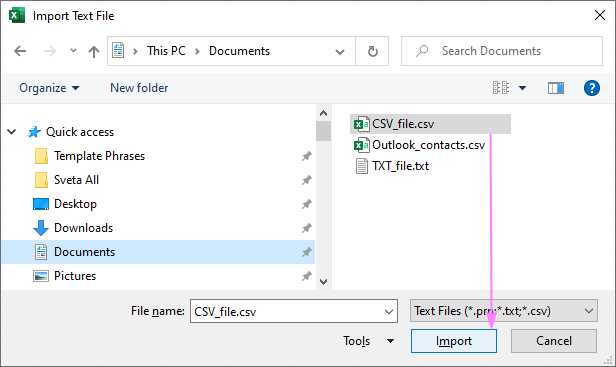616x367 pixels.
Task: Click the Pictures folder icon
Action: pyautogui.click(x=41, y=276)
